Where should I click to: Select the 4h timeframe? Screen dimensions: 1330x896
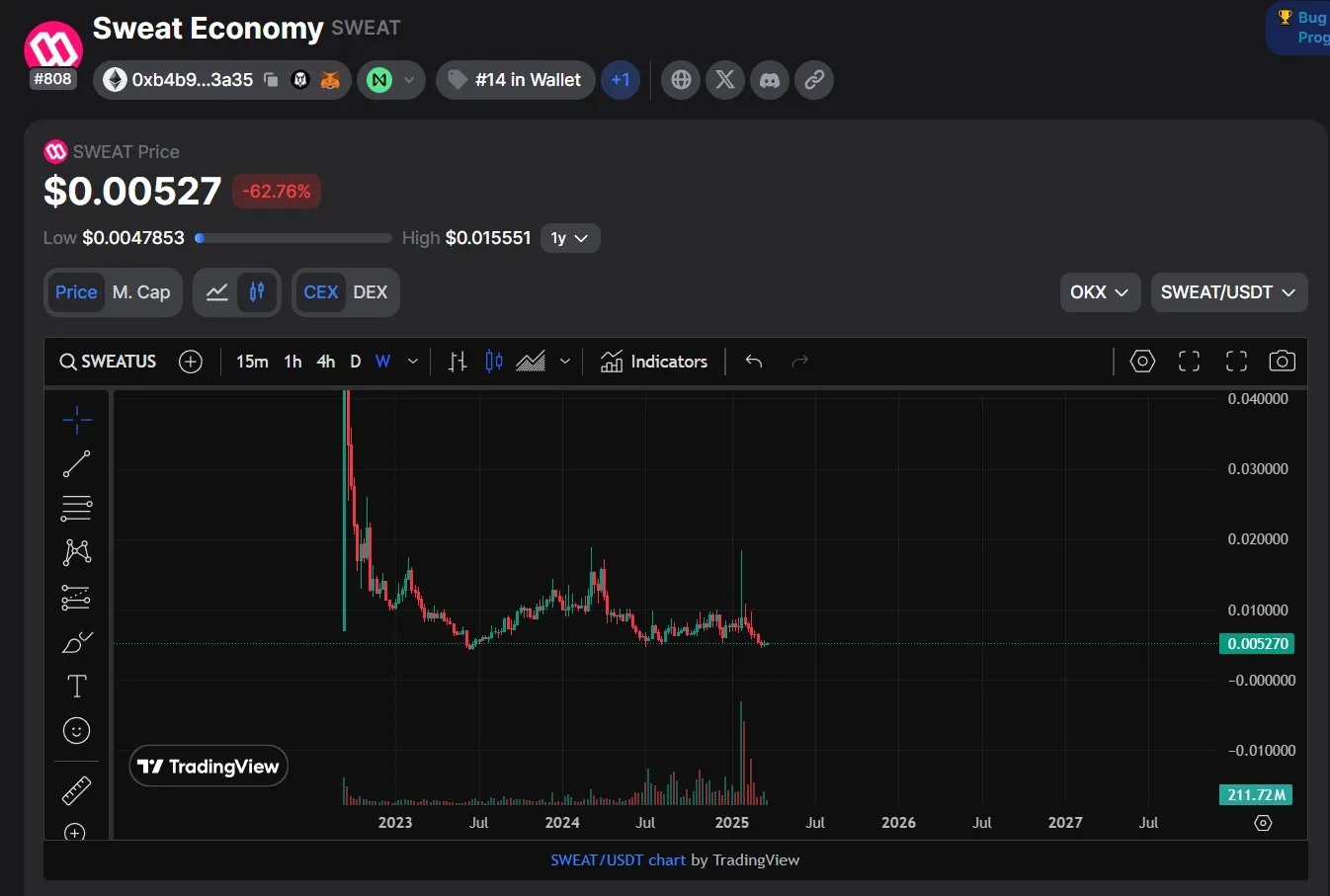pyautogui.click(x=325, y=362)
